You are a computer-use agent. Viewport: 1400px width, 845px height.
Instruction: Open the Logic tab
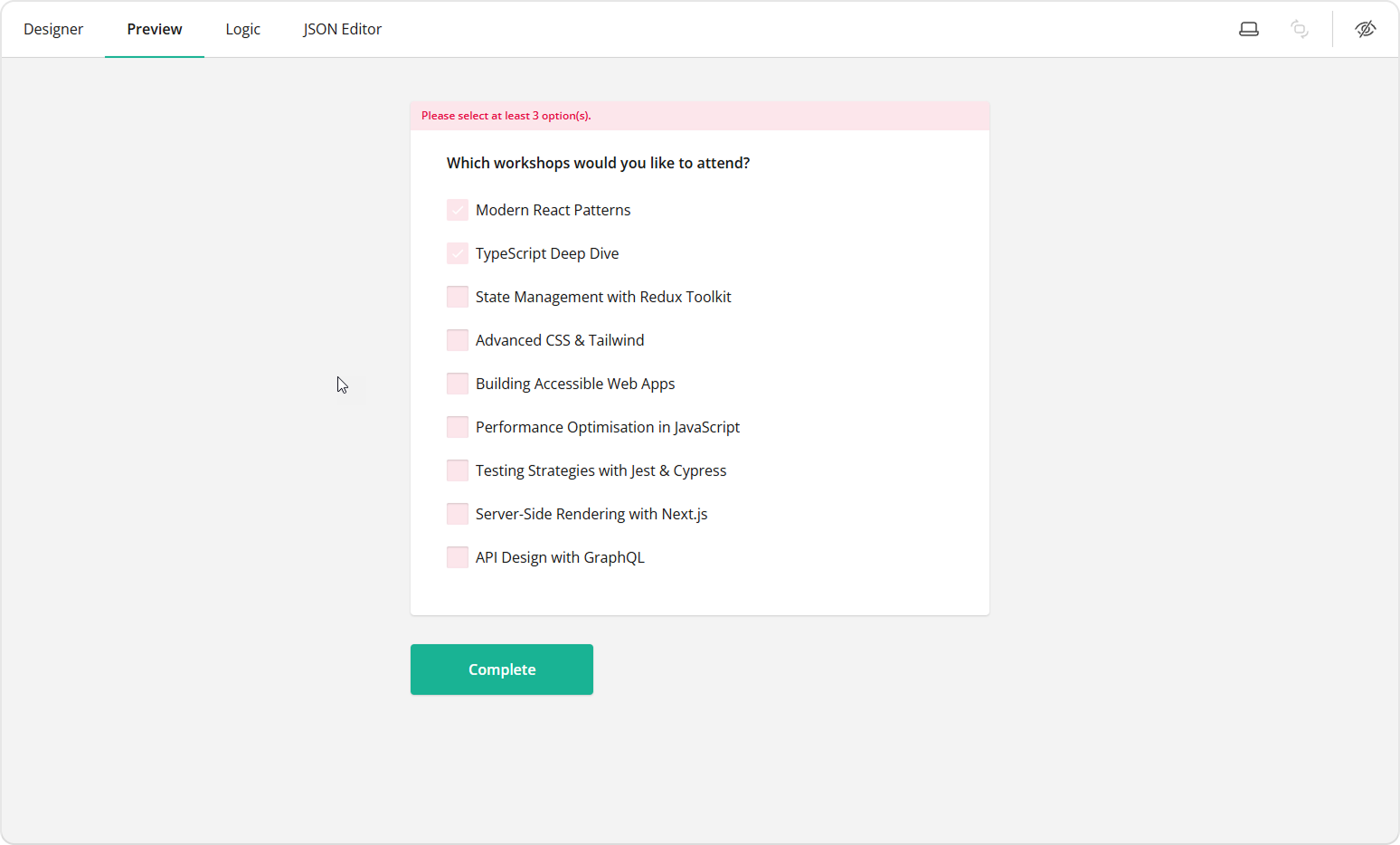242,29
